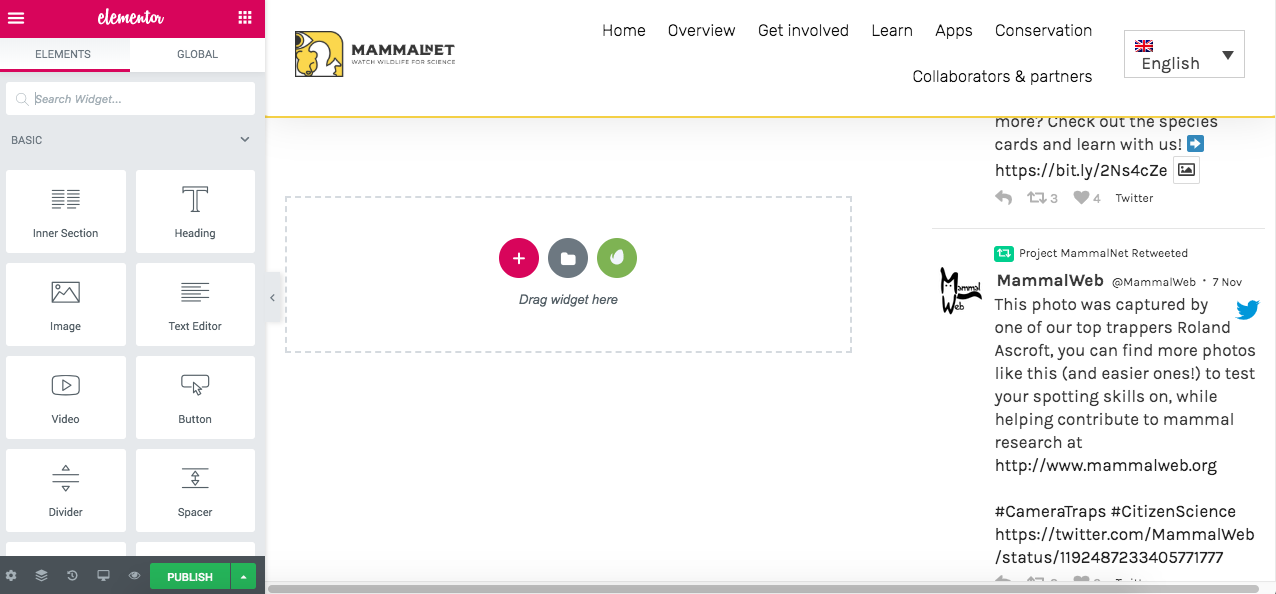This screenshot has width=1276, height=594.
Task: Click the green Envato elements icon
Action: [x=617, y=258]
